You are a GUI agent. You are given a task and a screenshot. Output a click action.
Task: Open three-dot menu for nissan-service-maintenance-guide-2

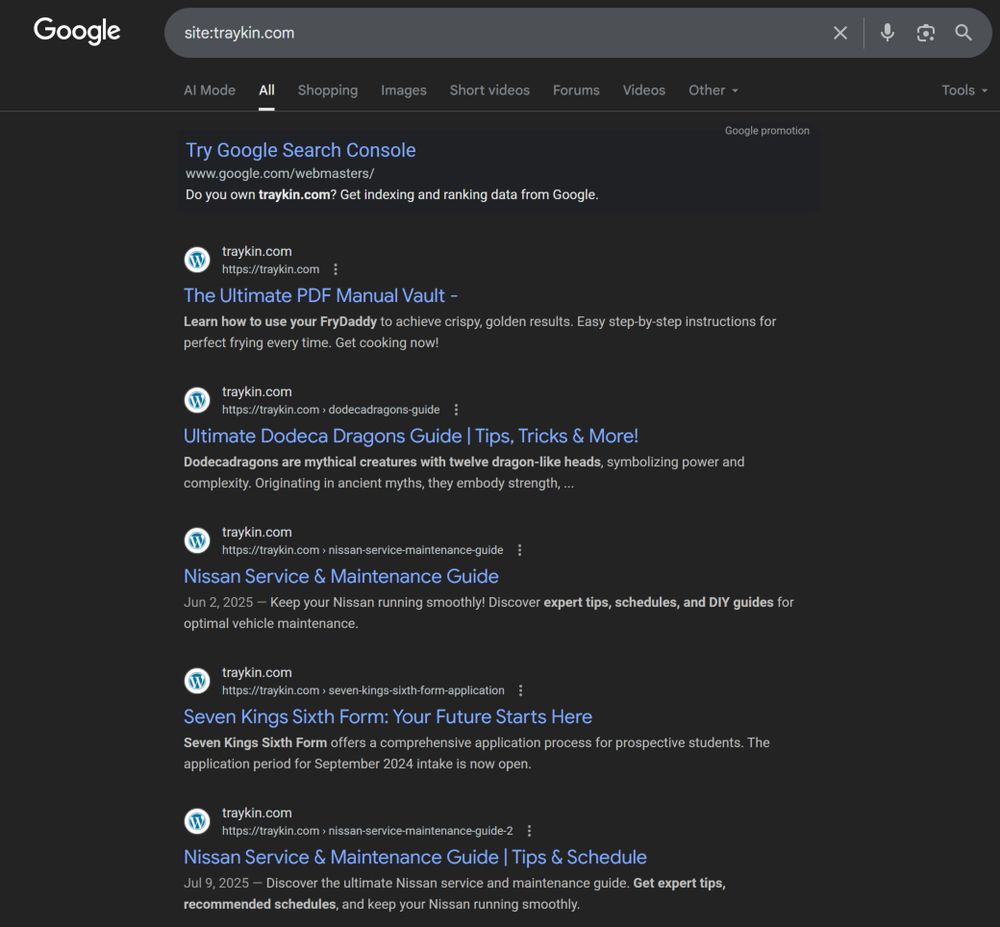click(529, 830)
